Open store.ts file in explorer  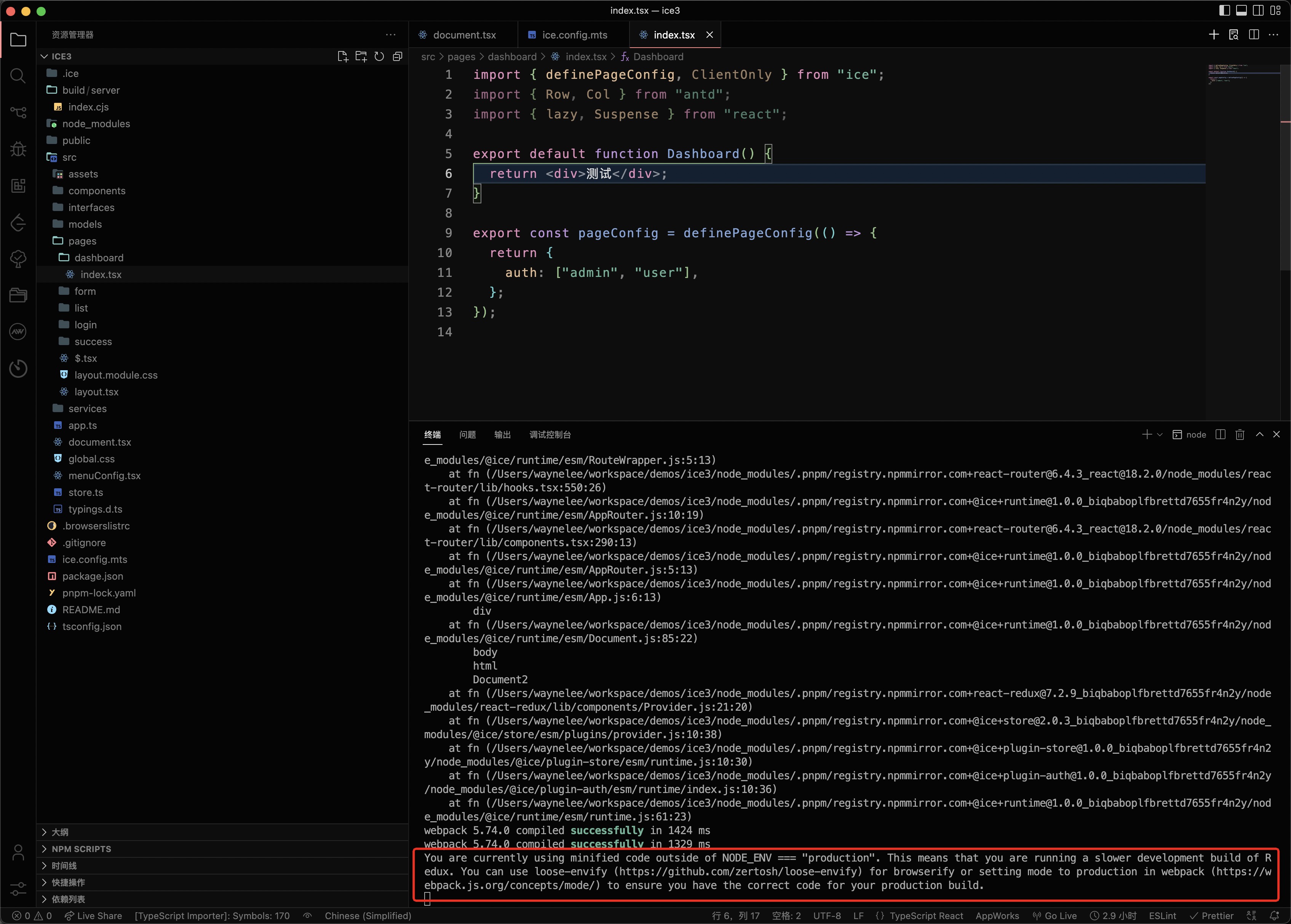click(222, 492)
